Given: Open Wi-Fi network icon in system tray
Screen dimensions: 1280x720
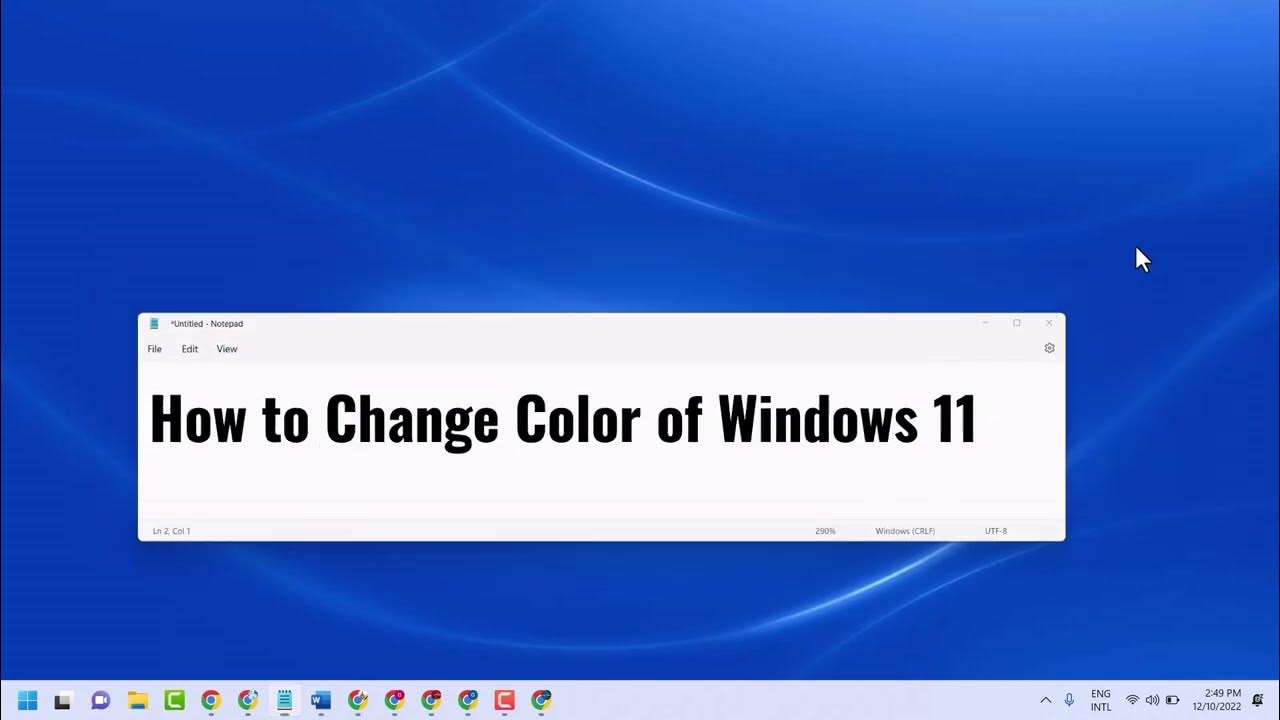Looking at the screenshot, I should tap(1133, 700).
